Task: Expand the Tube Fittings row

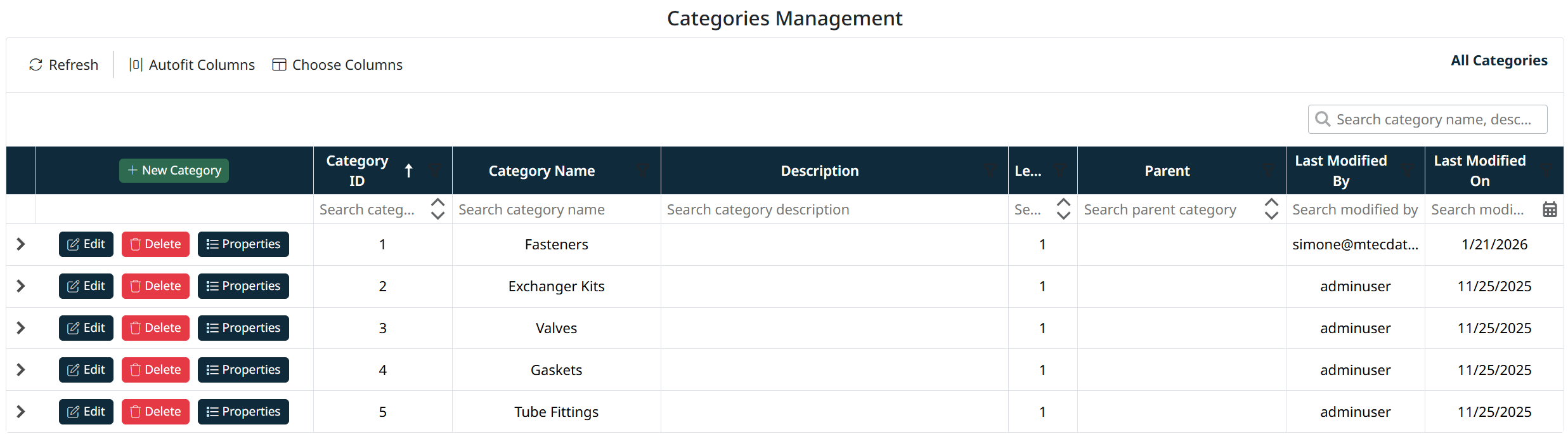Action: (20, 412)
